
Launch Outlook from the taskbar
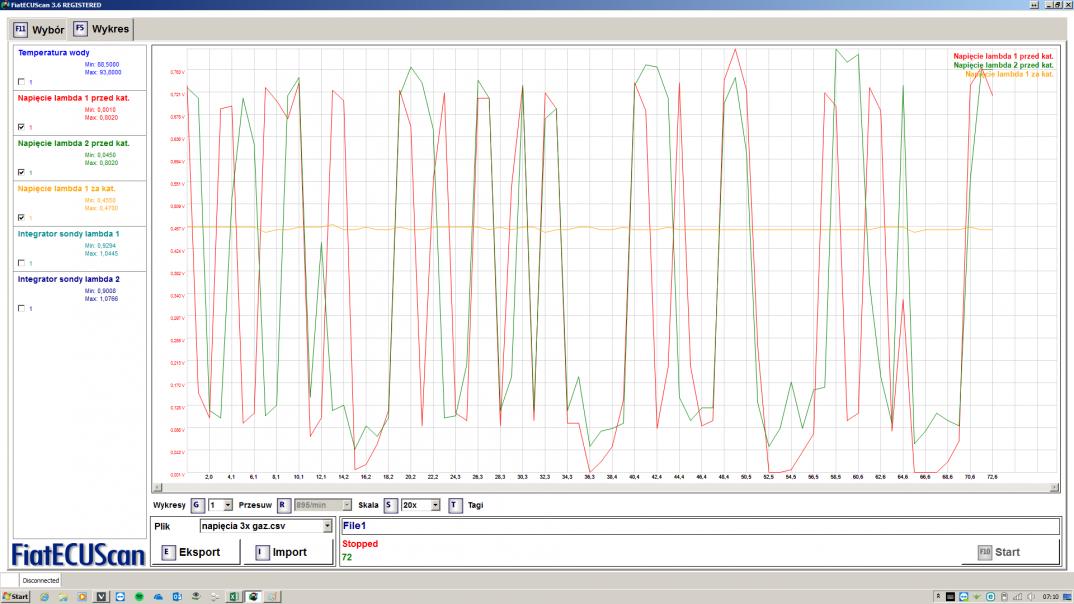[x=177, y=596]
